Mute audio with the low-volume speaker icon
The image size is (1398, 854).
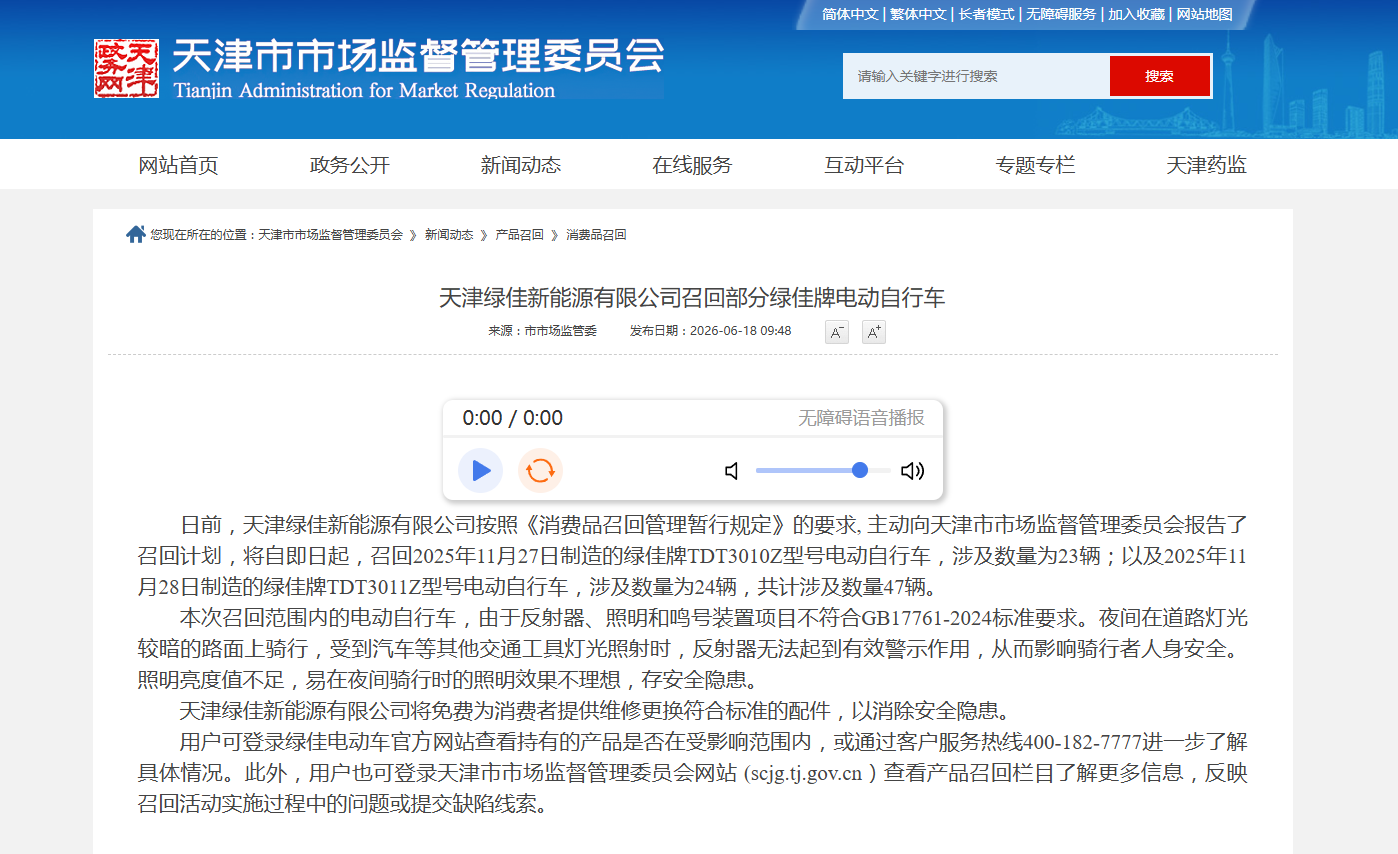pyautogui.click(x=732, y=471)
